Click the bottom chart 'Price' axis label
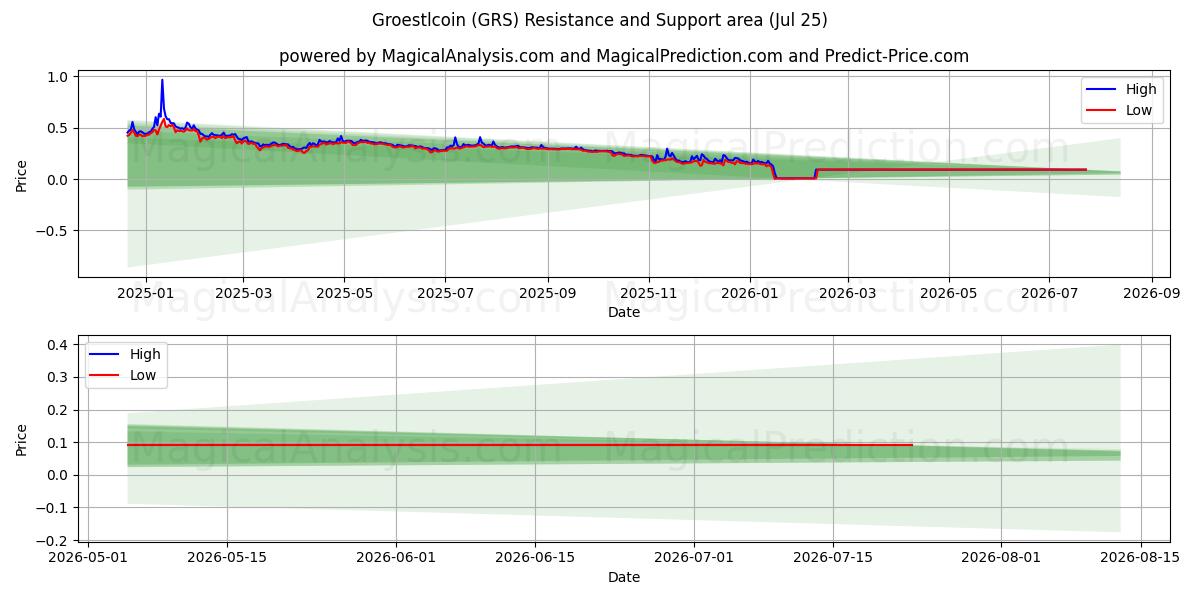 [22, 439]
